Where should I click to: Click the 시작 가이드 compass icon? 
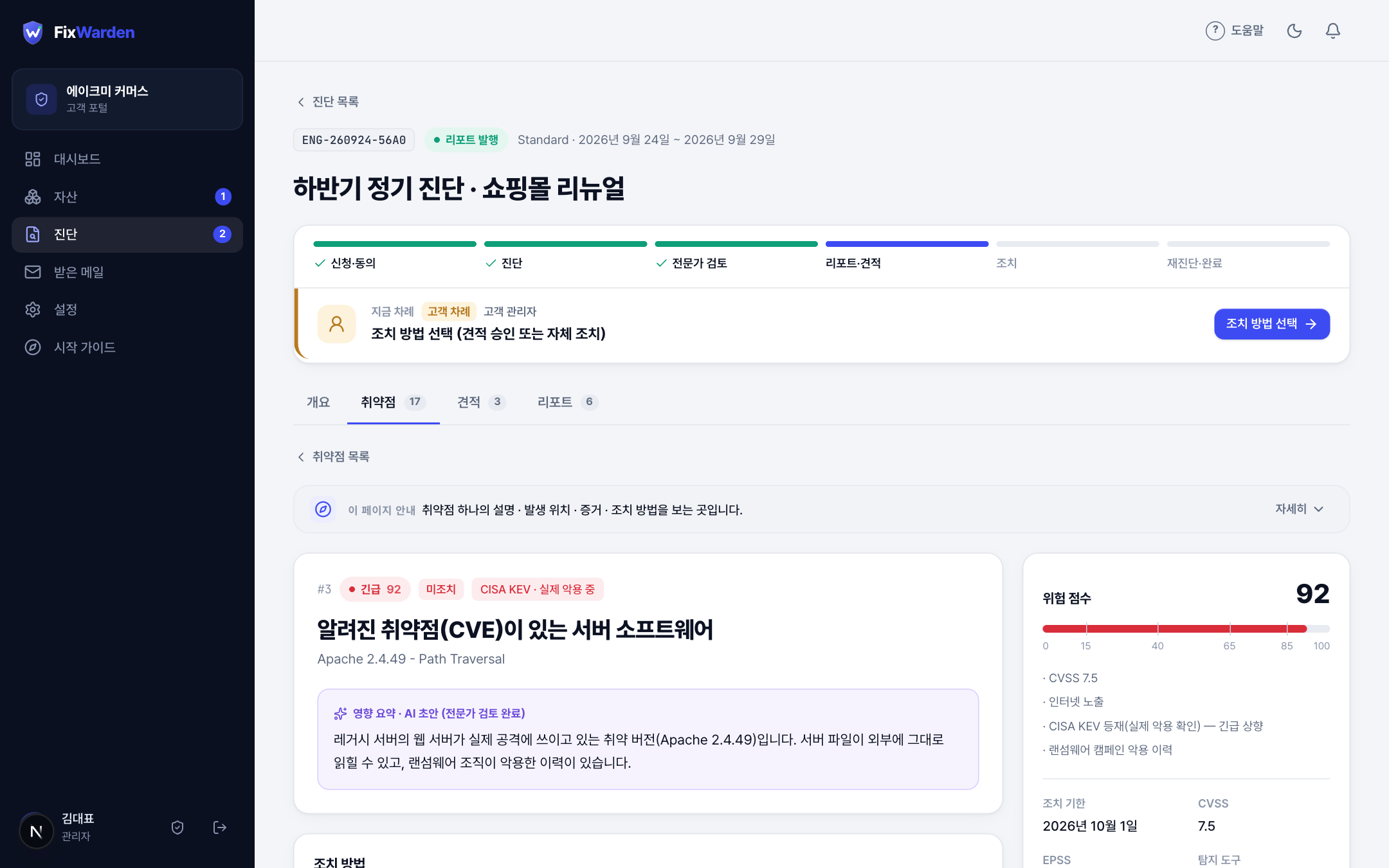click(33, 347)
